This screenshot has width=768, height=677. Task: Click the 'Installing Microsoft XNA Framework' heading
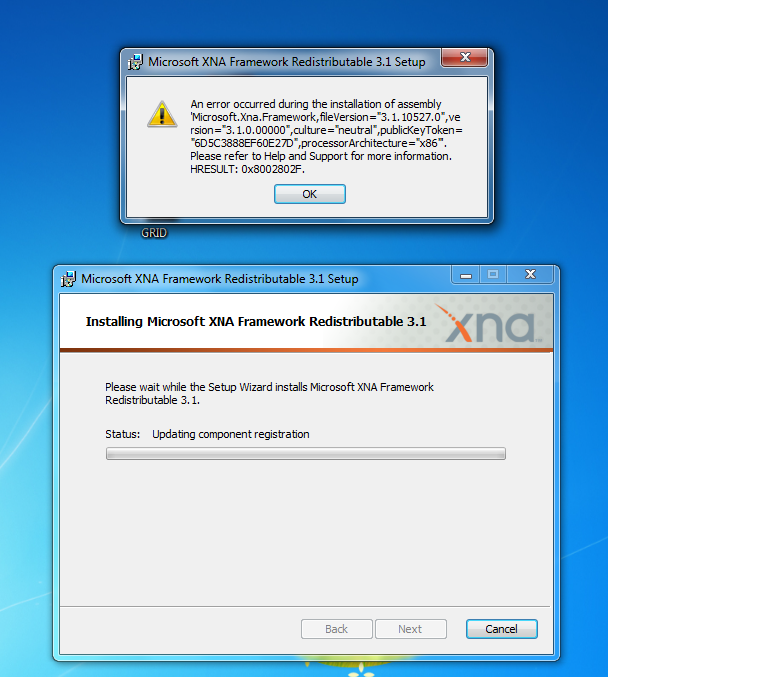pos(256,321)
